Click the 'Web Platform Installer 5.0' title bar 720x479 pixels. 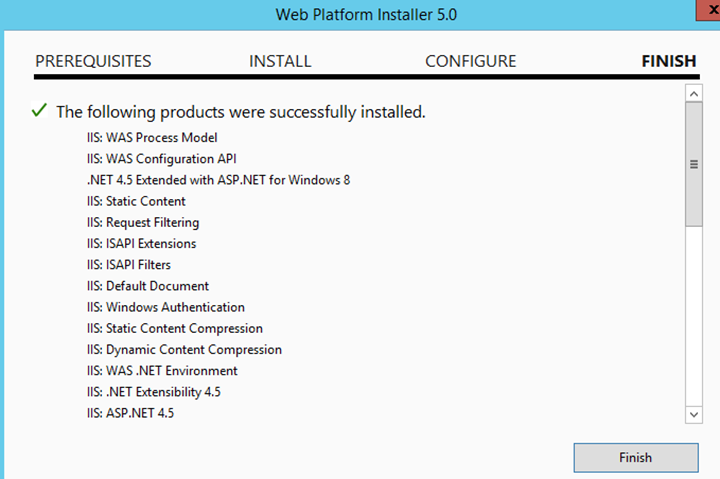coord(366,15)
